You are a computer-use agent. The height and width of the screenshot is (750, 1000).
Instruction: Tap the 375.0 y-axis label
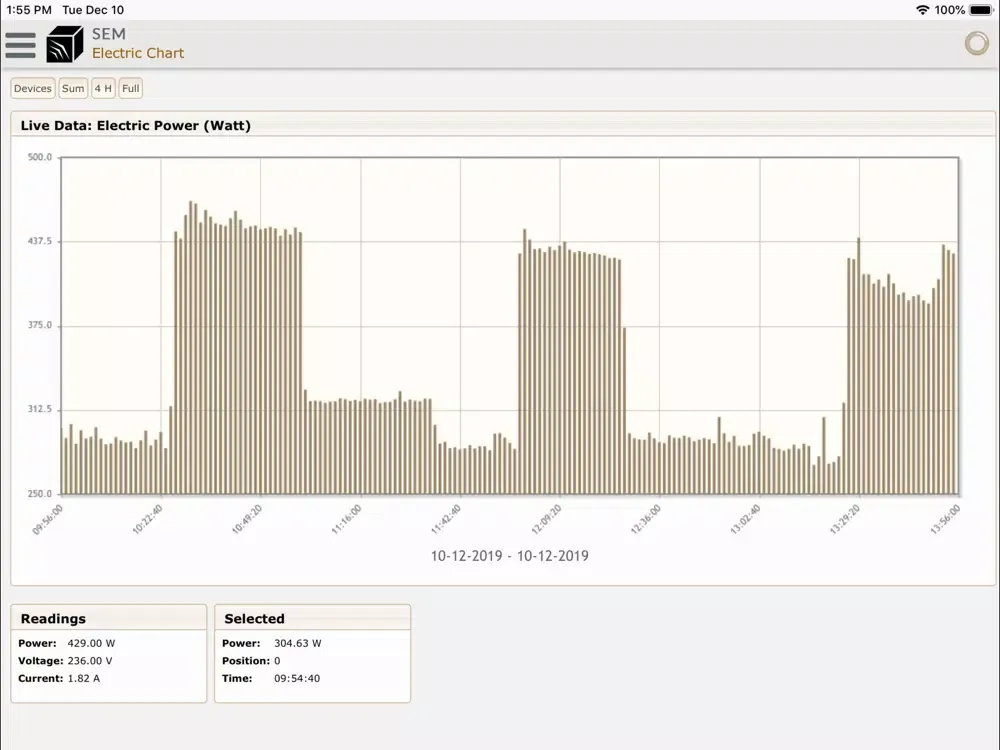click(x=40, y=325)
